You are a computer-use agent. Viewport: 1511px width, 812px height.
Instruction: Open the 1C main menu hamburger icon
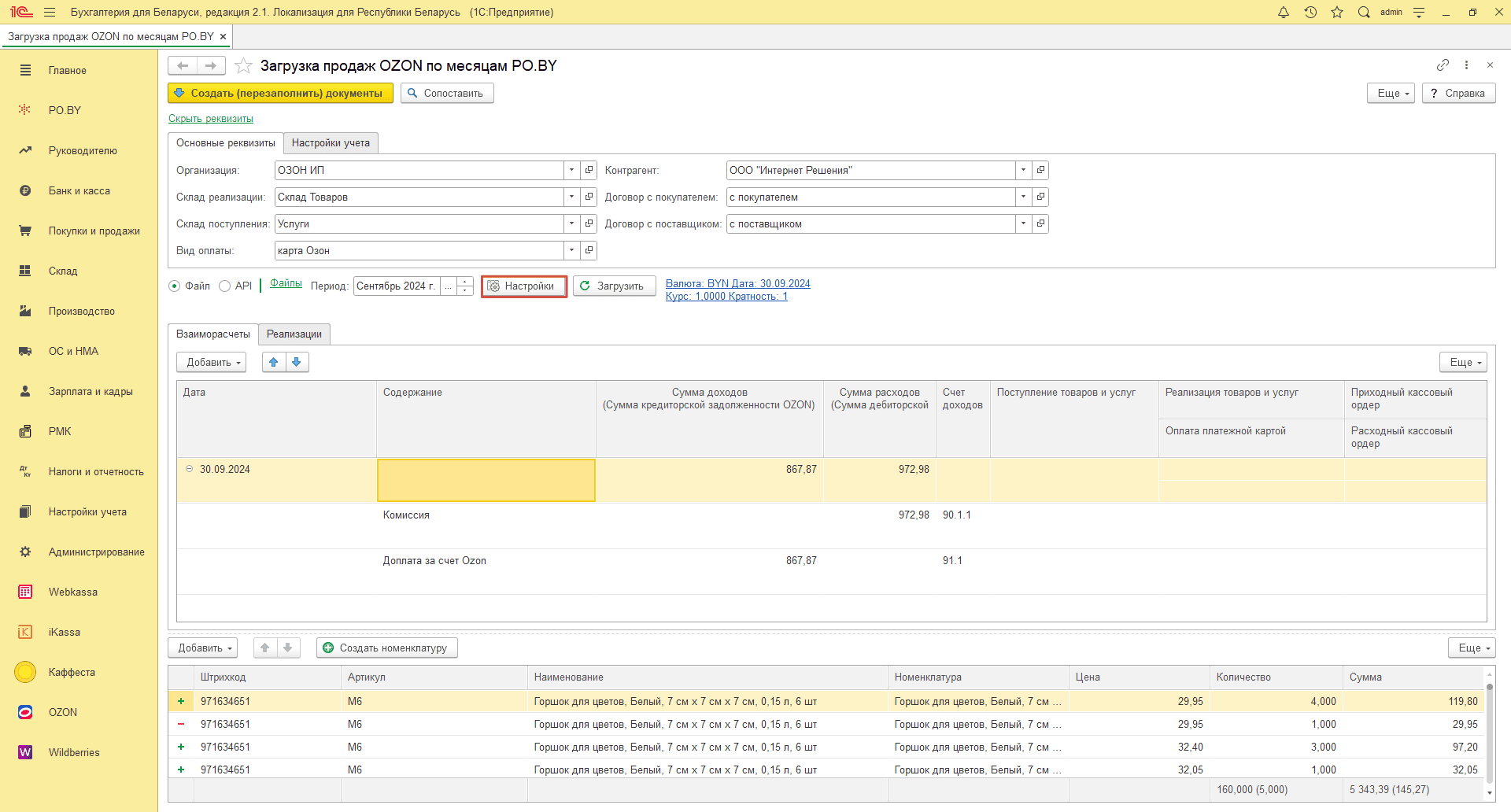coord(50,12)
